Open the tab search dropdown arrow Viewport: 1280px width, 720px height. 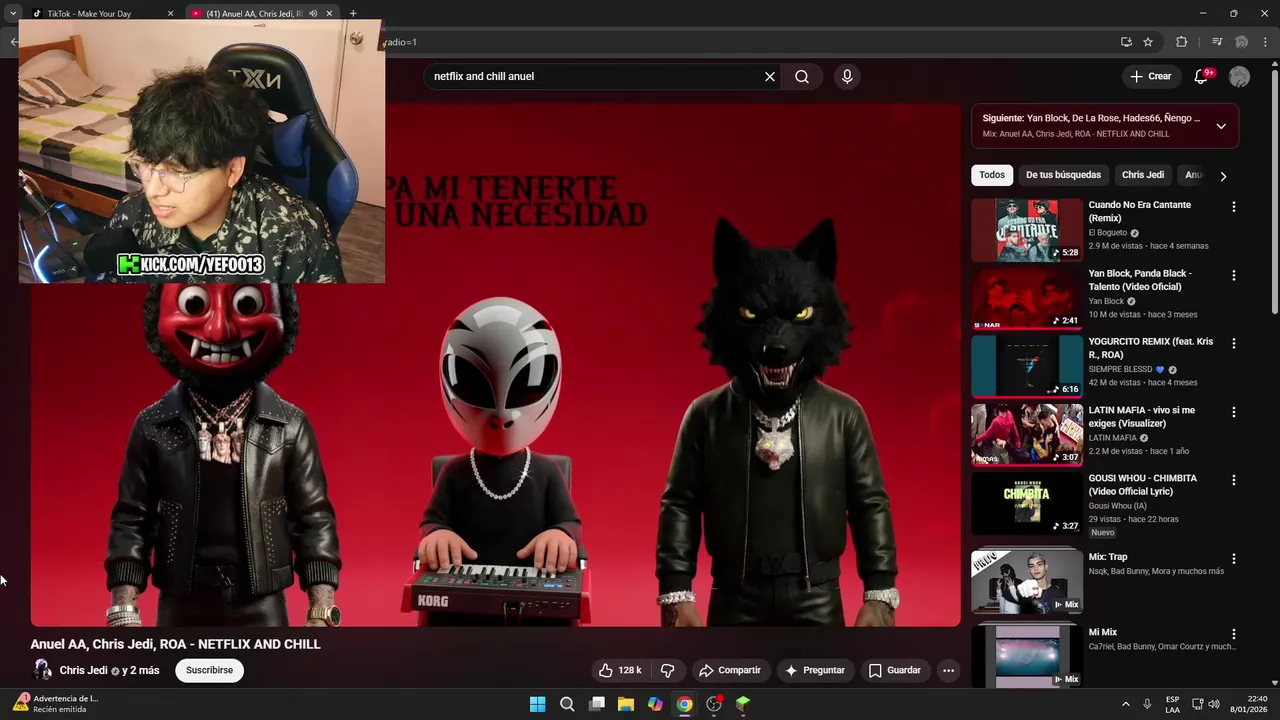[x=12, y=14]
